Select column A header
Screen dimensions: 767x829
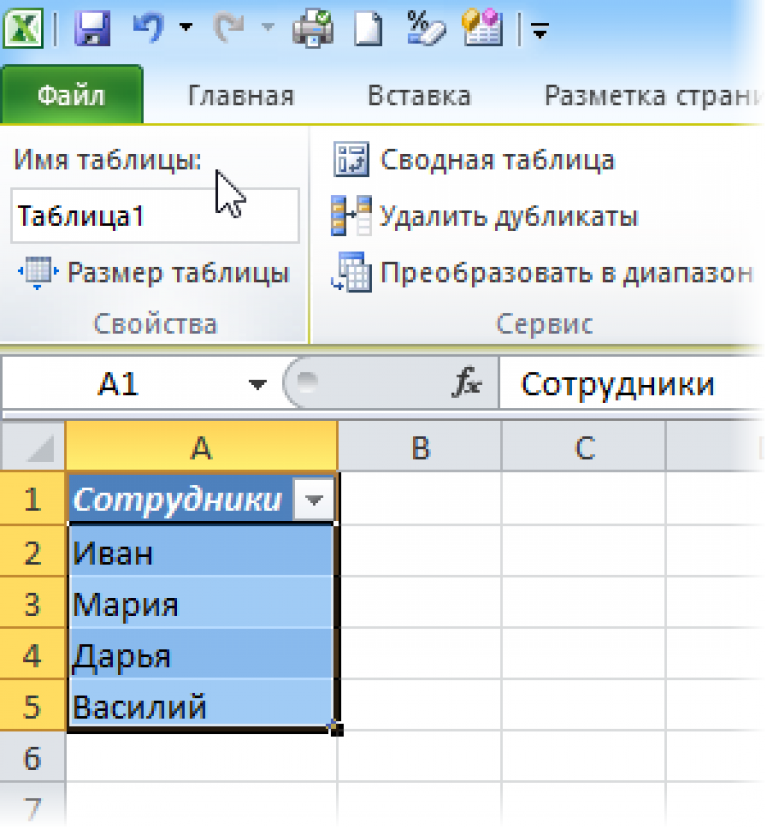pos(201,447)
